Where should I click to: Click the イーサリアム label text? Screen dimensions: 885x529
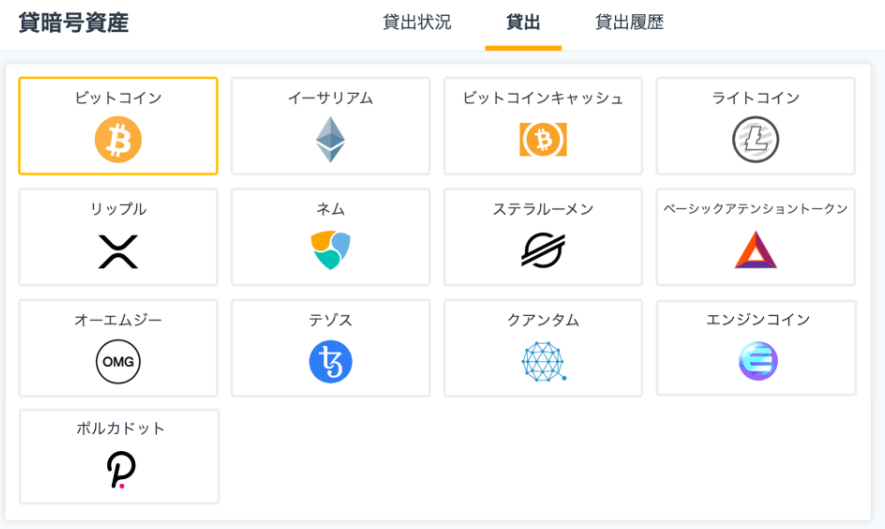click(x=330, y=98)
